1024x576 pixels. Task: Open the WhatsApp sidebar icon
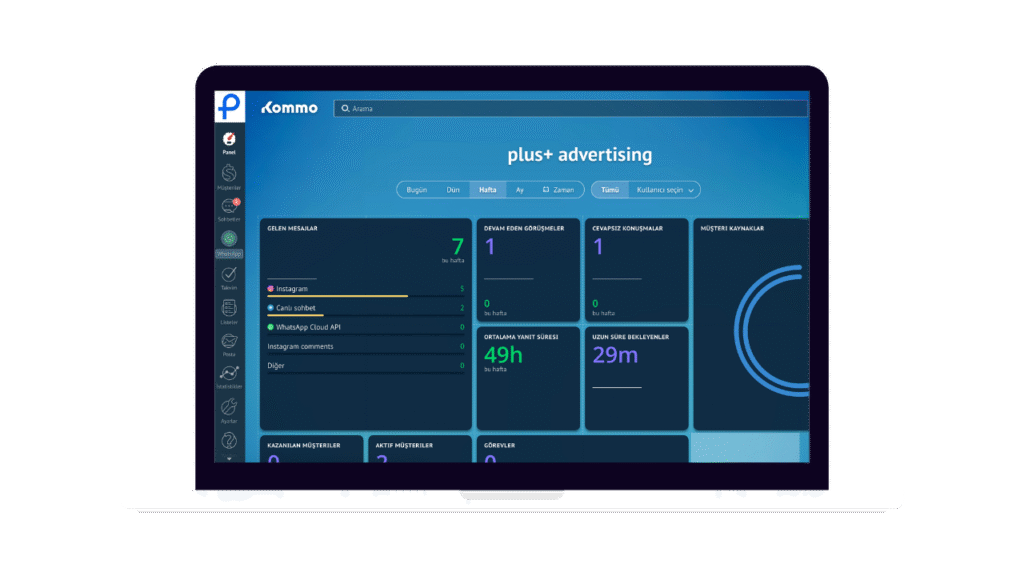click(229, 238)
